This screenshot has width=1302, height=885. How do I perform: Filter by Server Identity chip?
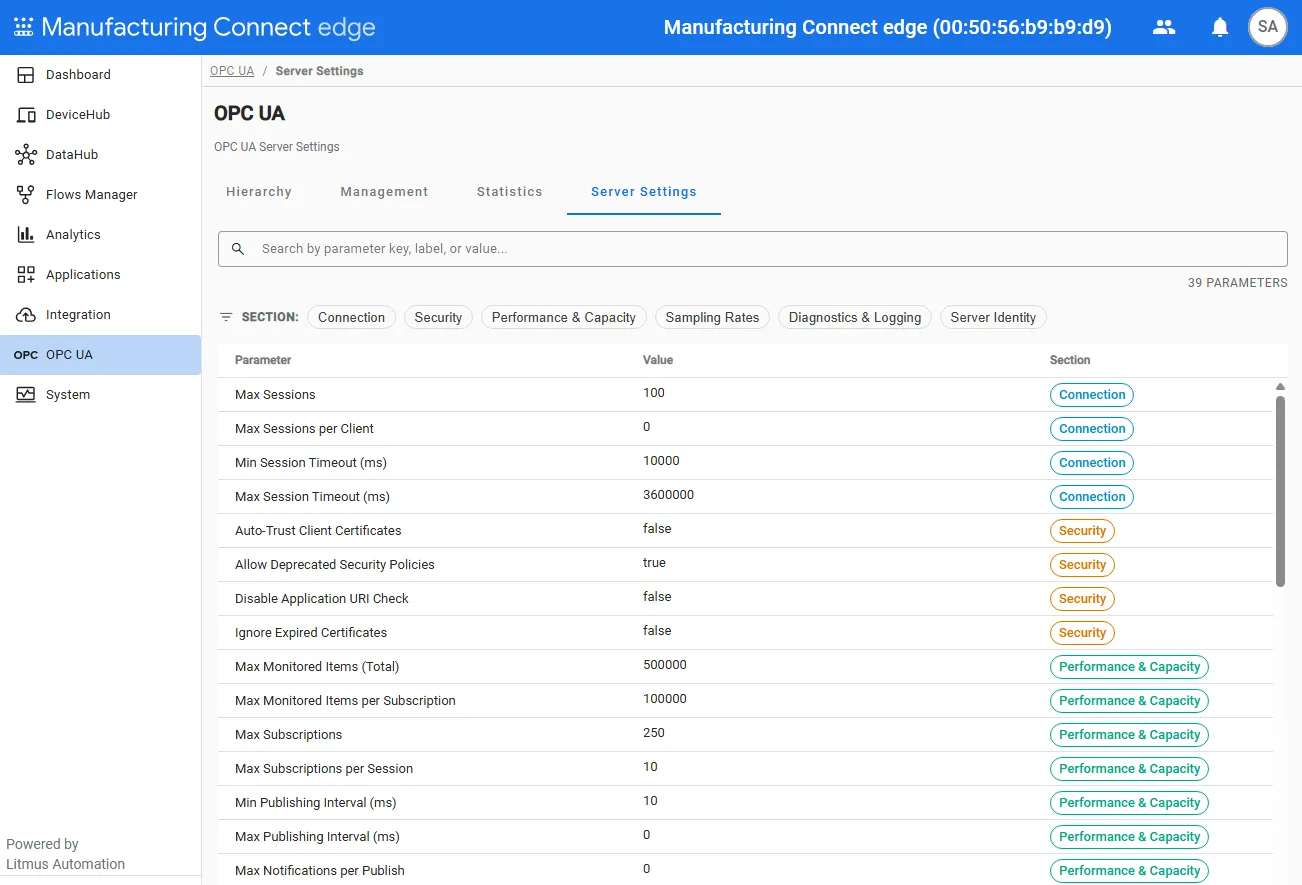tap(993, 317)
